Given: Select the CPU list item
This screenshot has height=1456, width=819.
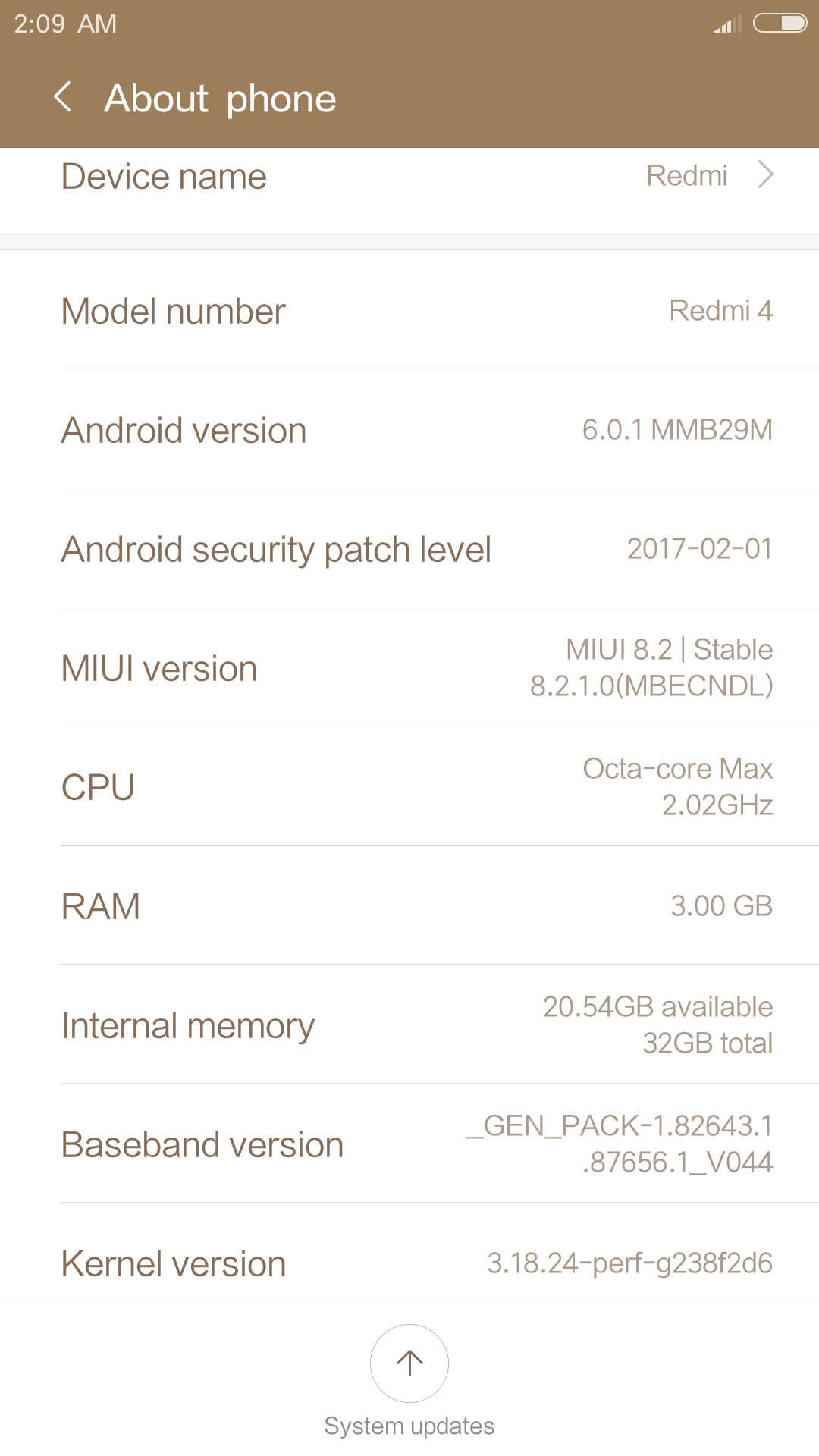Looking at the screenshot, I should coord(409,787).
